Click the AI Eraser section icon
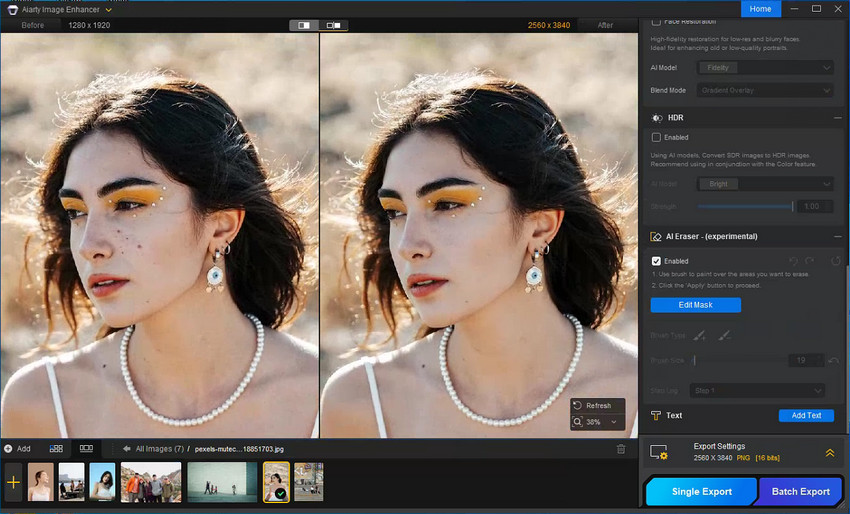Viewport: 850px width, 514px height. tap(656, 236)
